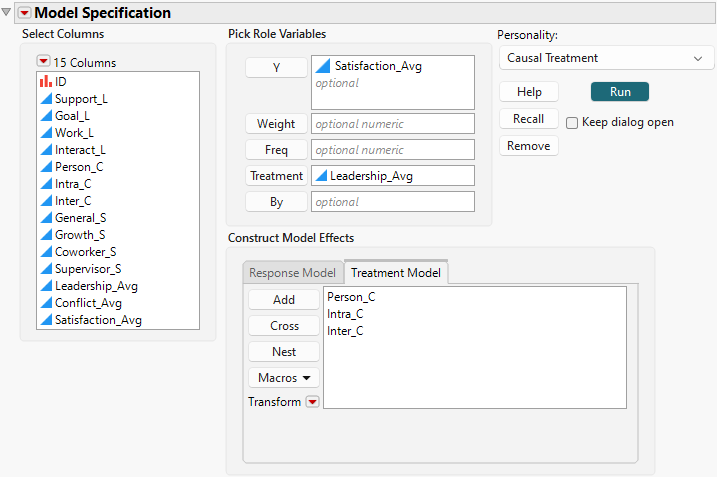The image size is (717, 477).
Task: Open the Help button
Action: (x=529, y=91)
